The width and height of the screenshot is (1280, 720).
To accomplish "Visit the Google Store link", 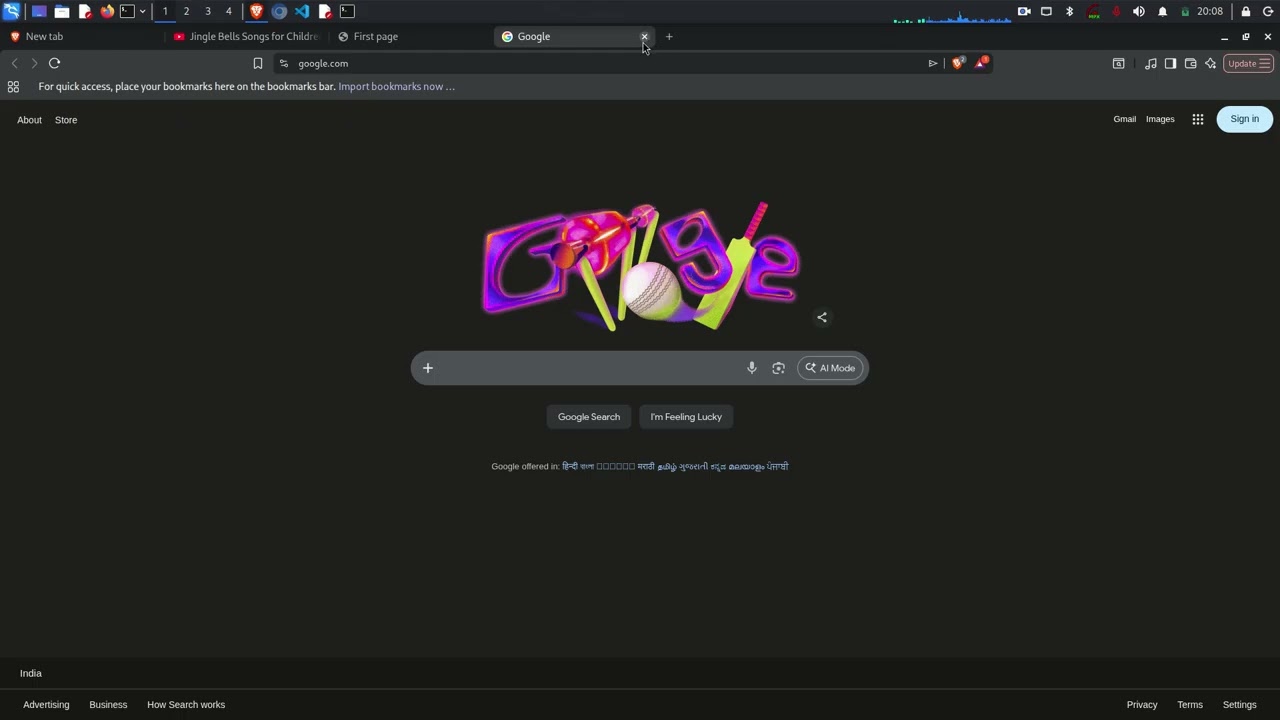I will click(x=66, y=120).
